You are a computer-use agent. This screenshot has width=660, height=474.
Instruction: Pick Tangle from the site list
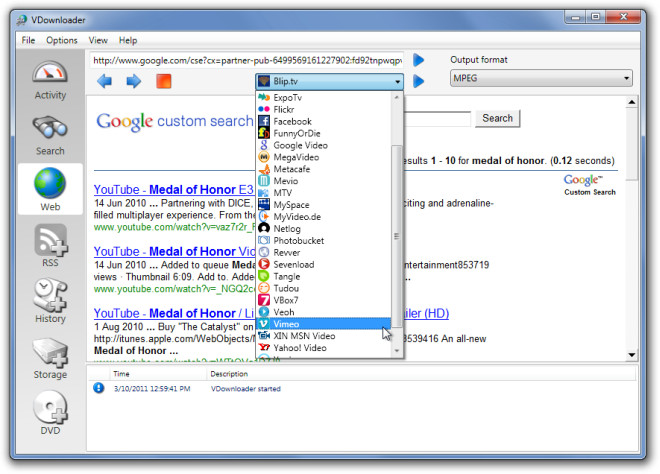(x=324, y=276)
